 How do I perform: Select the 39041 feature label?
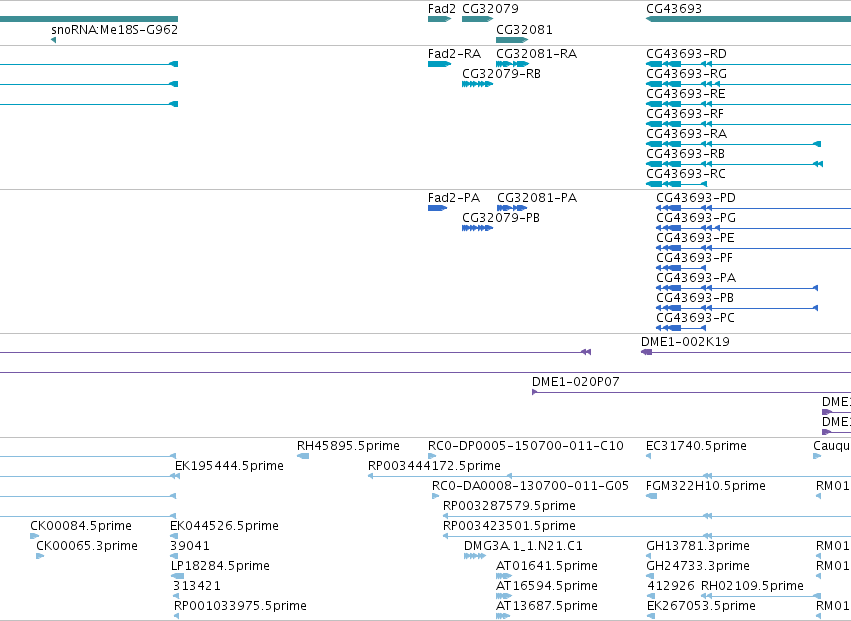(x=189, y=546)
